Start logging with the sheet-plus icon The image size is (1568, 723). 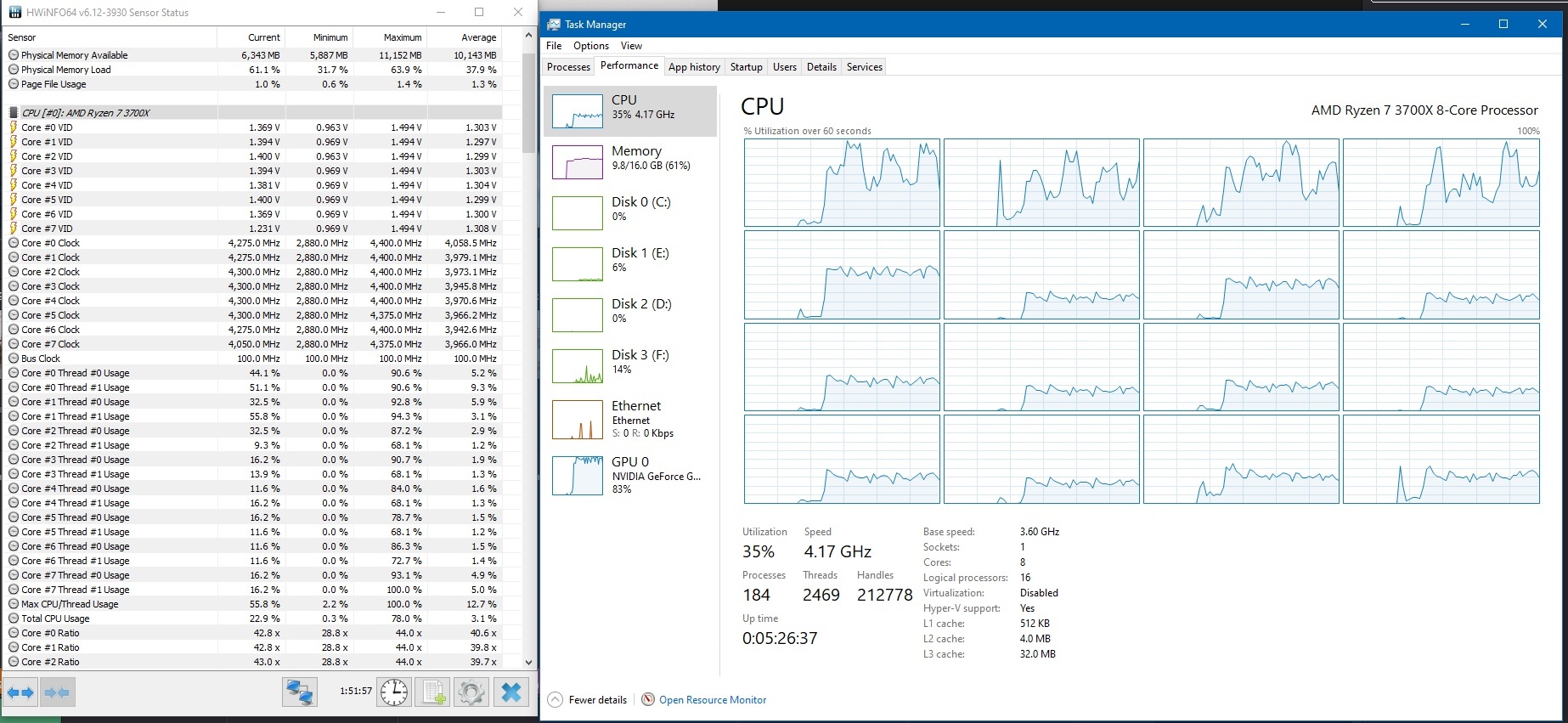(433, 692)
